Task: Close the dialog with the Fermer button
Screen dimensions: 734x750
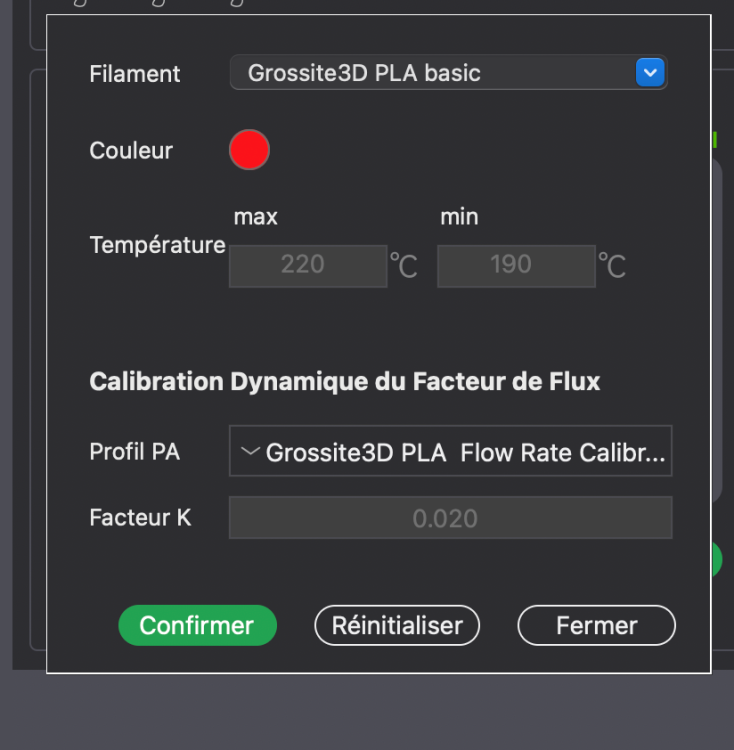Action: point(596,626)
